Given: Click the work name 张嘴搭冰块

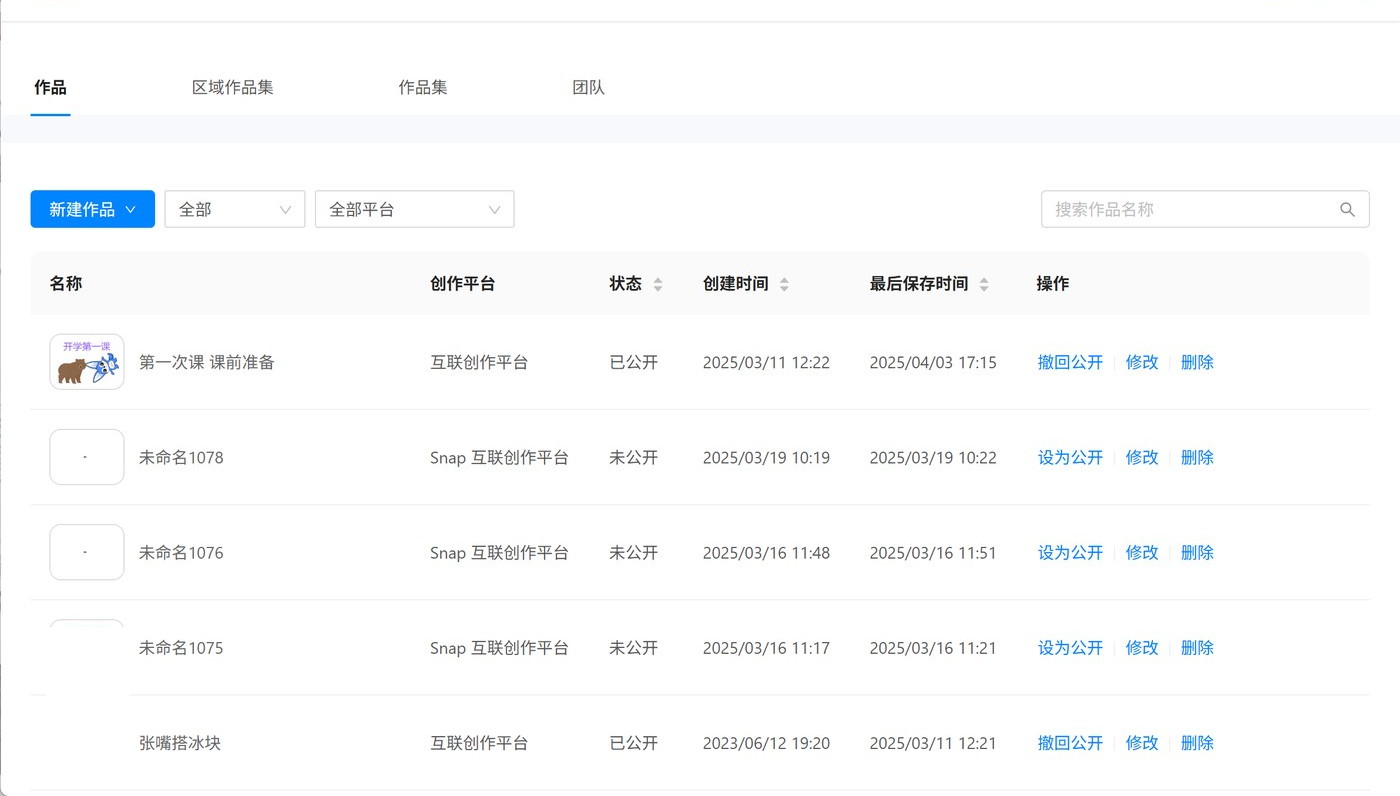Looking at the screenshot, I should [x=180, y=742].
